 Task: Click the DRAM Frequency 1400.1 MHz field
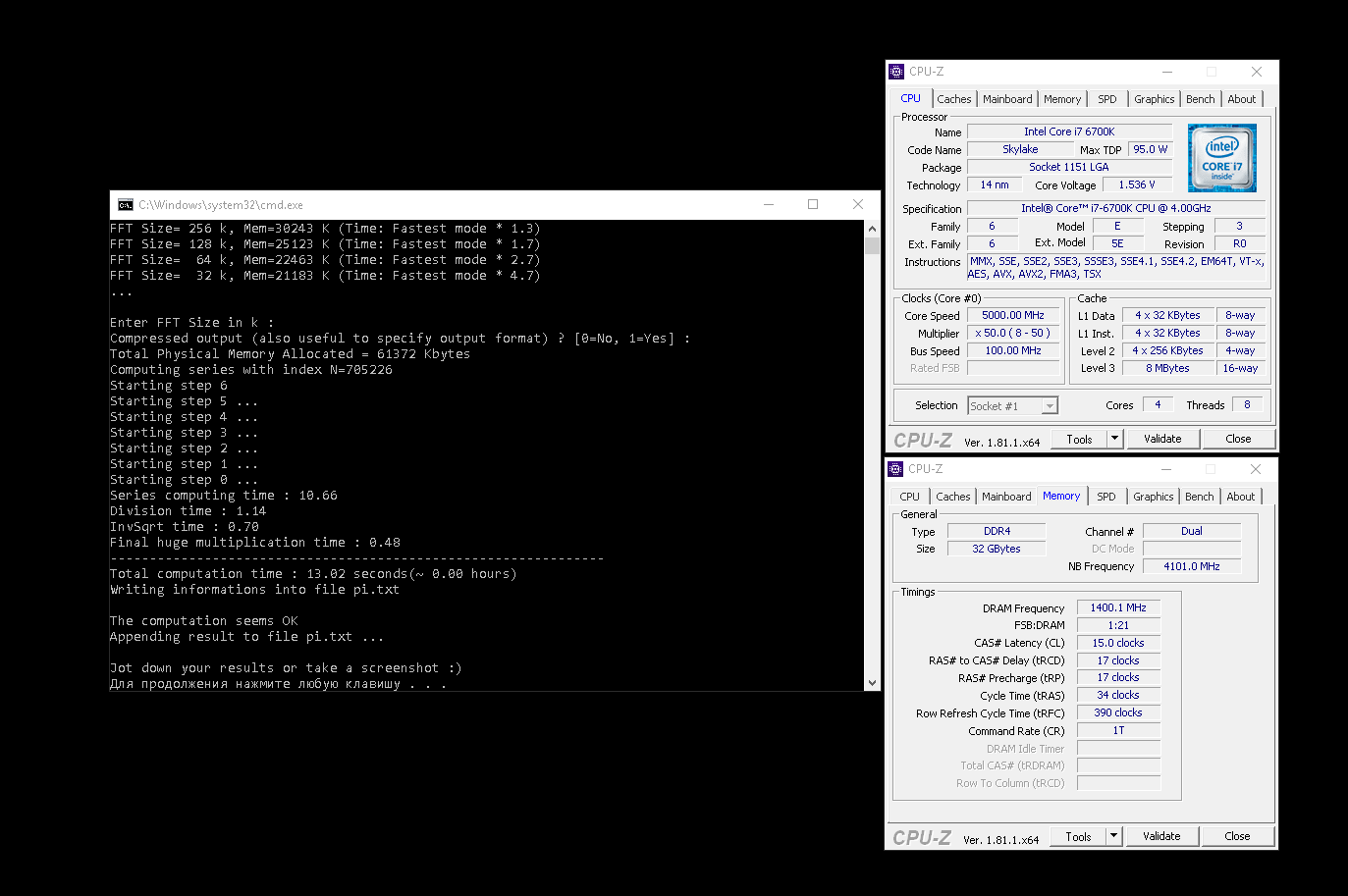coord(1118,607)
